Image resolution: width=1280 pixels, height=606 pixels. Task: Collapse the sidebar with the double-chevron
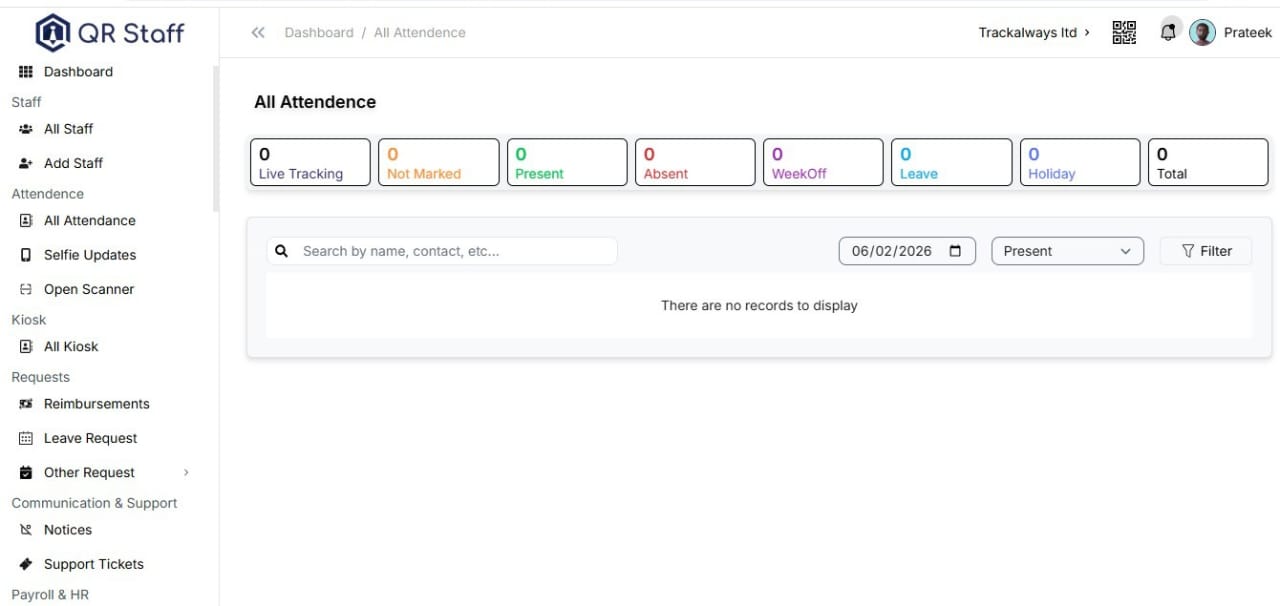pyautogui.click(x=258, y=32)
